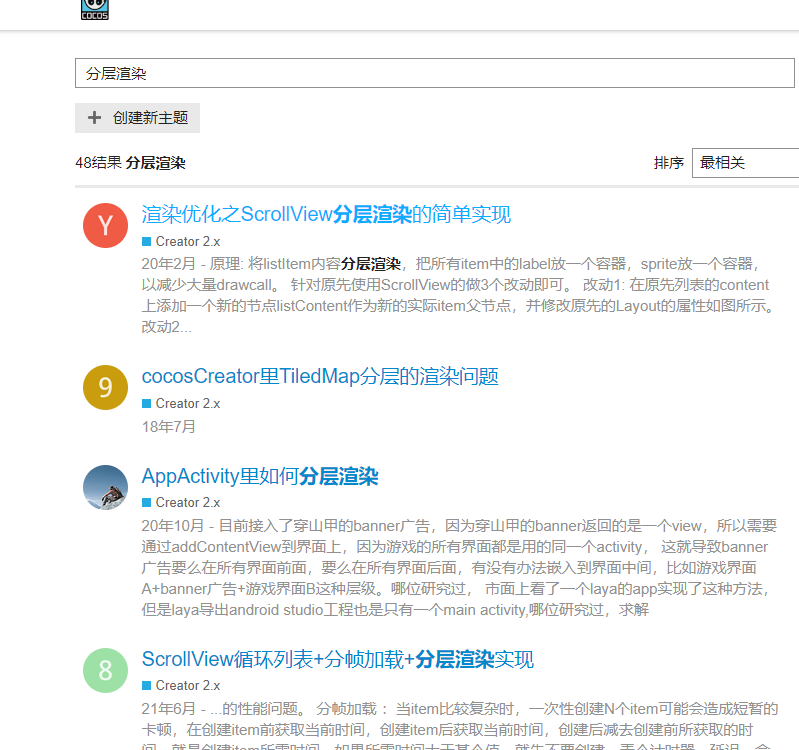Click the 18年7月 date text
Image resolution: width=799 pixels, height=750 pixels.
pos(169,426)
